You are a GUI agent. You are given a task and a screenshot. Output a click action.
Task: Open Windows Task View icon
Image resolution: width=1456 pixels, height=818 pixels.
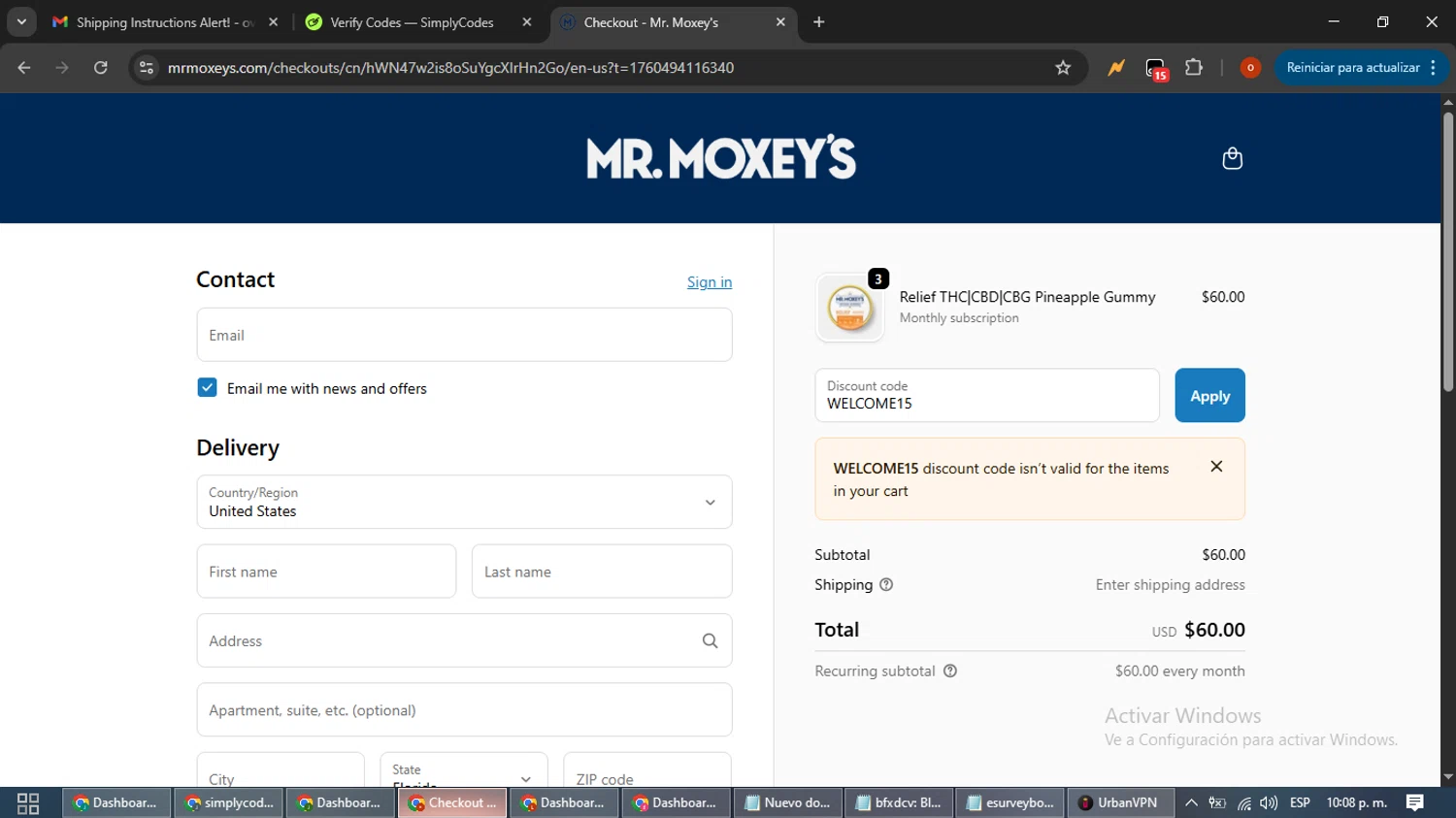click(28, 802)
